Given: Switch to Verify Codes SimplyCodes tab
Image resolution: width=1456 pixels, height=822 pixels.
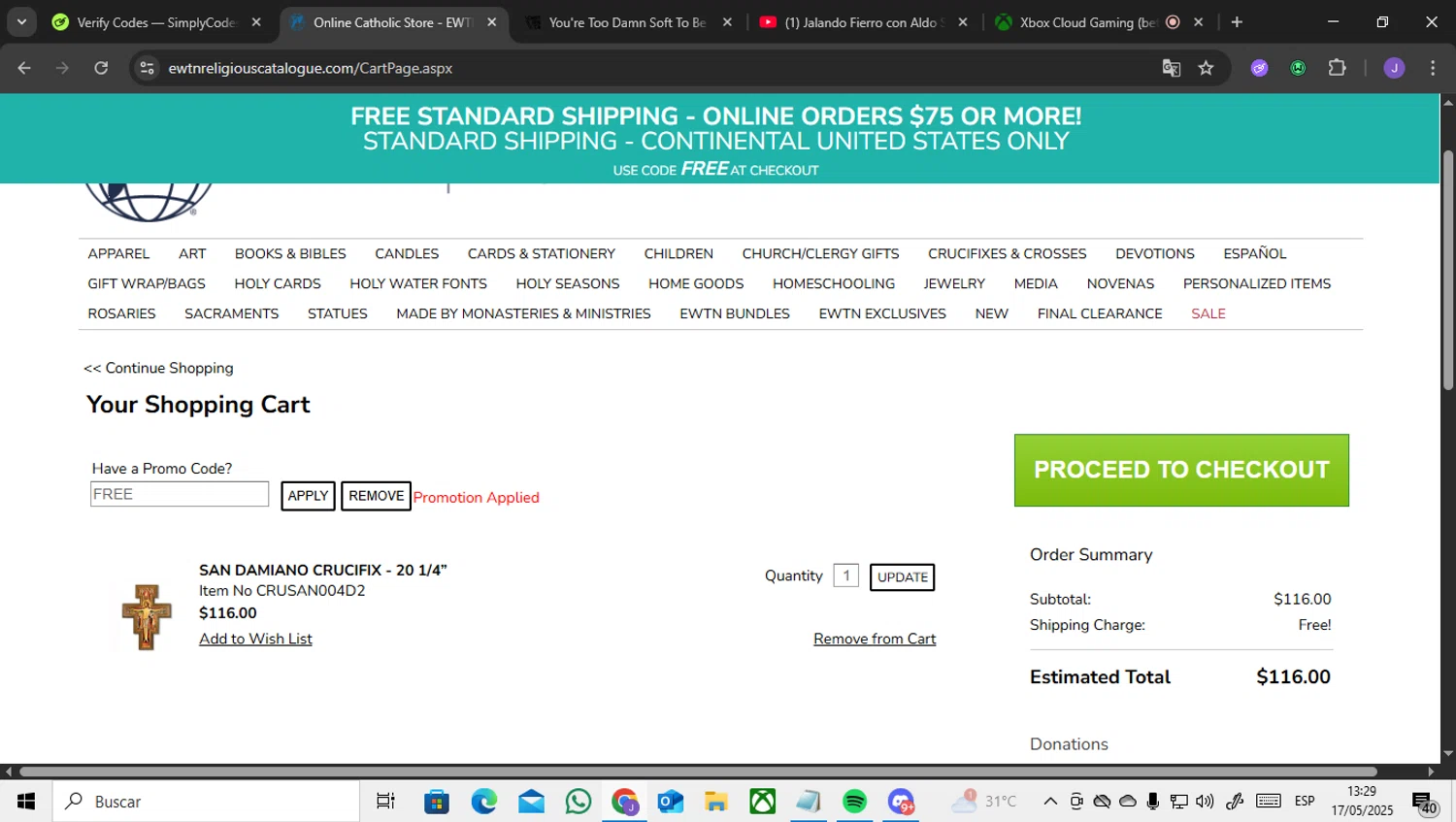Looking at the screenshot, I should 156,21.
